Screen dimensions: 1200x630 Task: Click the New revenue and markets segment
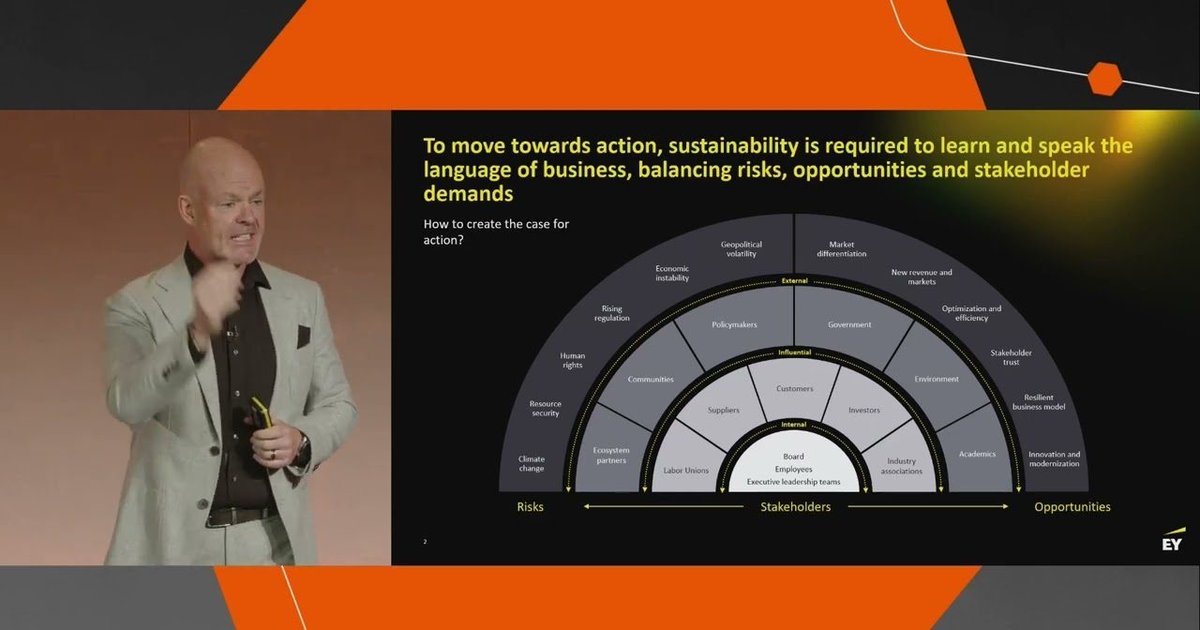tap(921, 275)
